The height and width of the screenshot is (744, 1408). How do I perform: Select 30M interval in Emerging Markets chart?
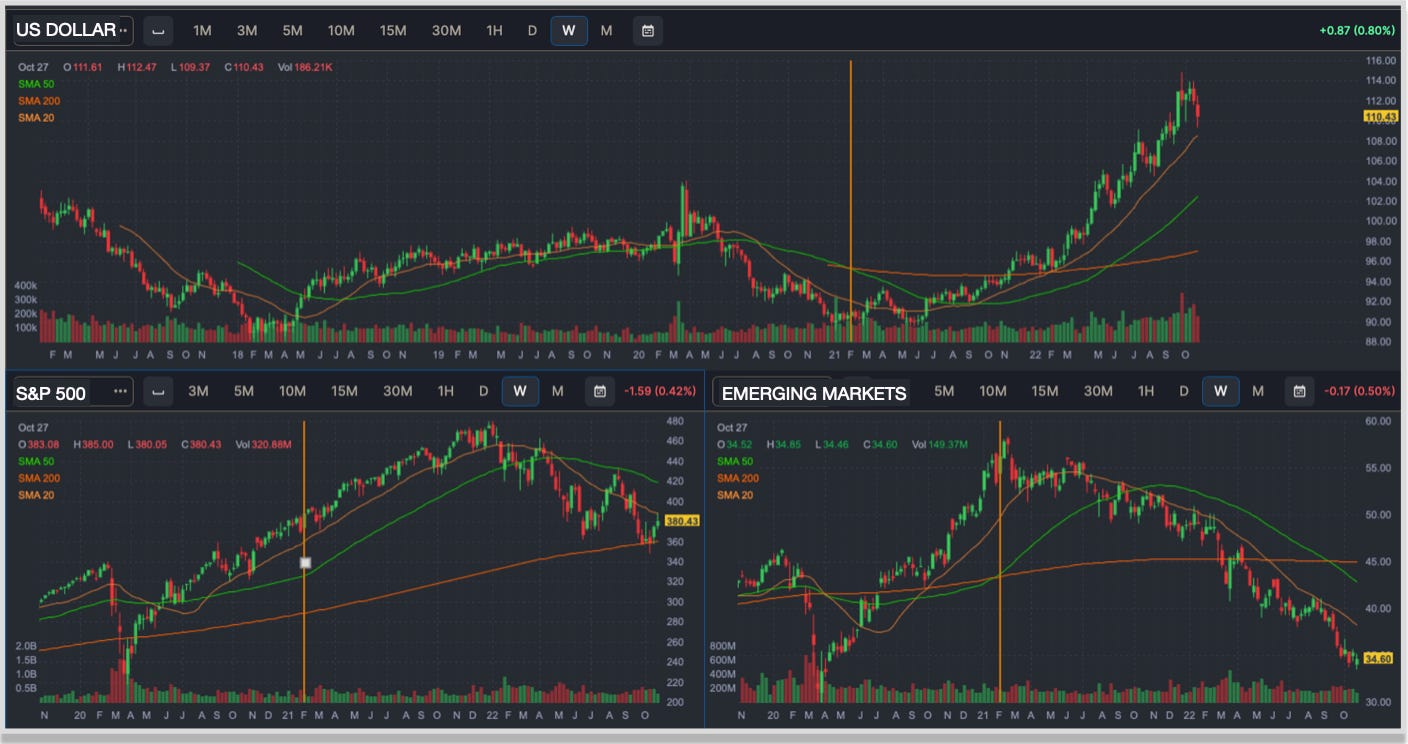[x=1098, y=391]
